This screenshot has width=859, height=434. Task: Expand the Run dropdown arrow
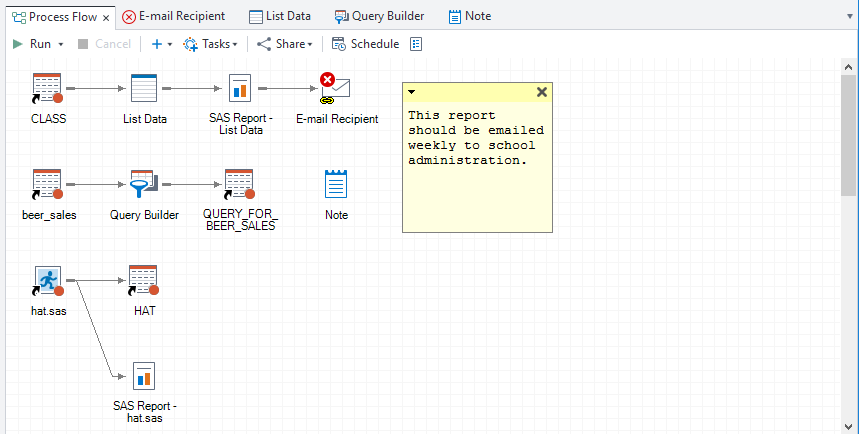click(61, 44)
